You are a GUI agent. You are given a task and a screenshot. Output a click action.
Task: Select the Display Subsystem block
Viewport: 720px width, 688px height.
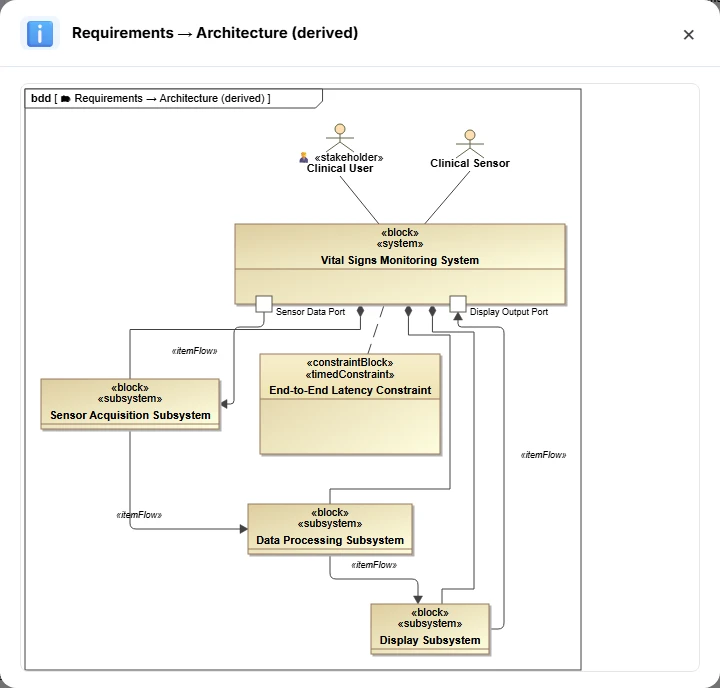click(430, 629)
